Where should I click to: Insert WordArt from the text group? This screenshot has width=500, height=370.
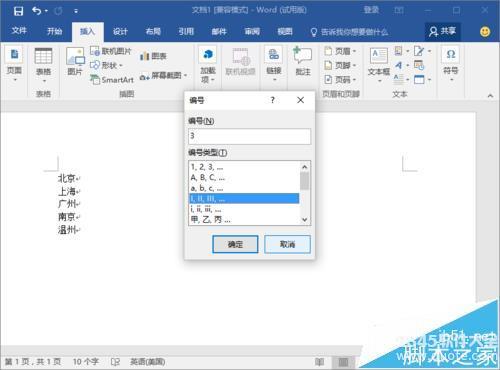(x=401, y=65)
